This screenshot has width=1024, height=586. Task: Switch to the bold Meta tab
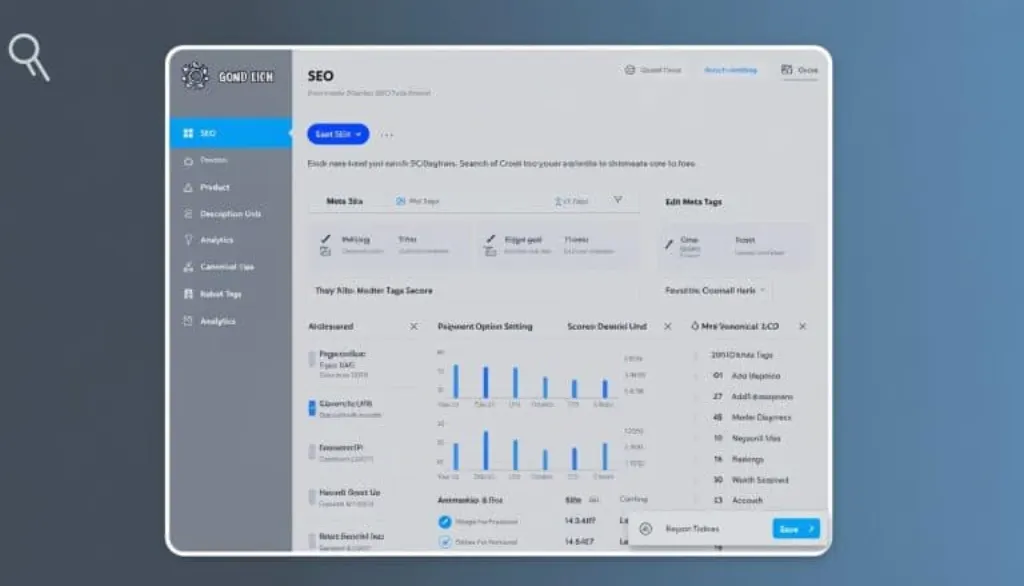[344, 201]
